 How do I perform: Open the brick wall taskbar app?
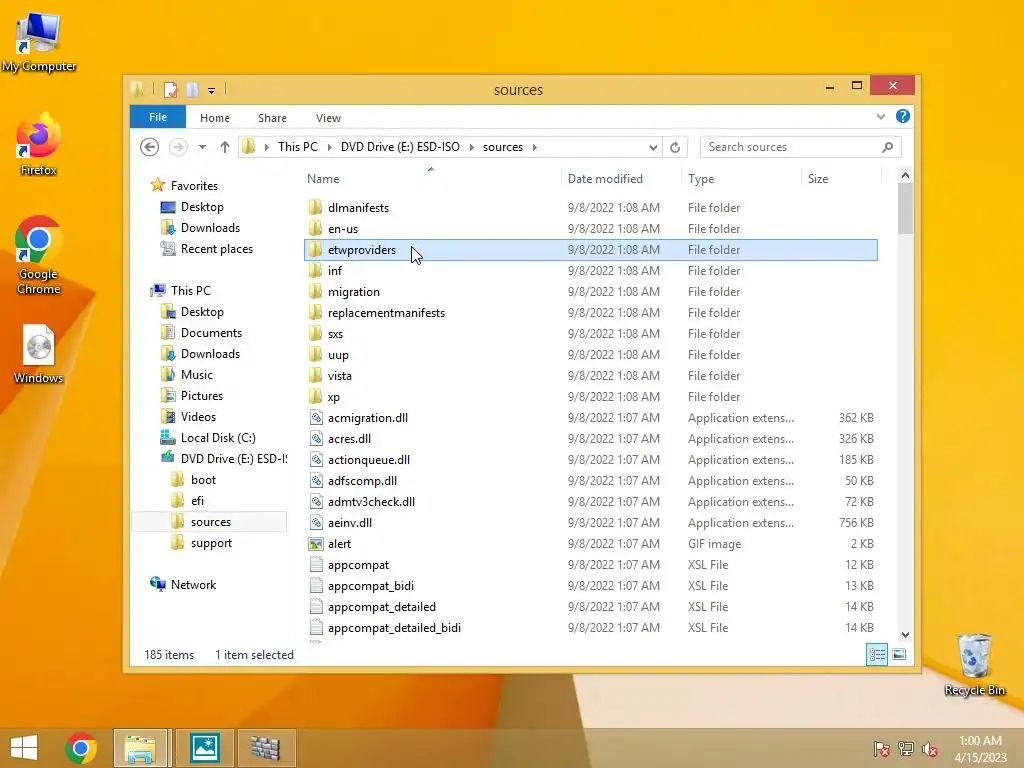(265, 748)
